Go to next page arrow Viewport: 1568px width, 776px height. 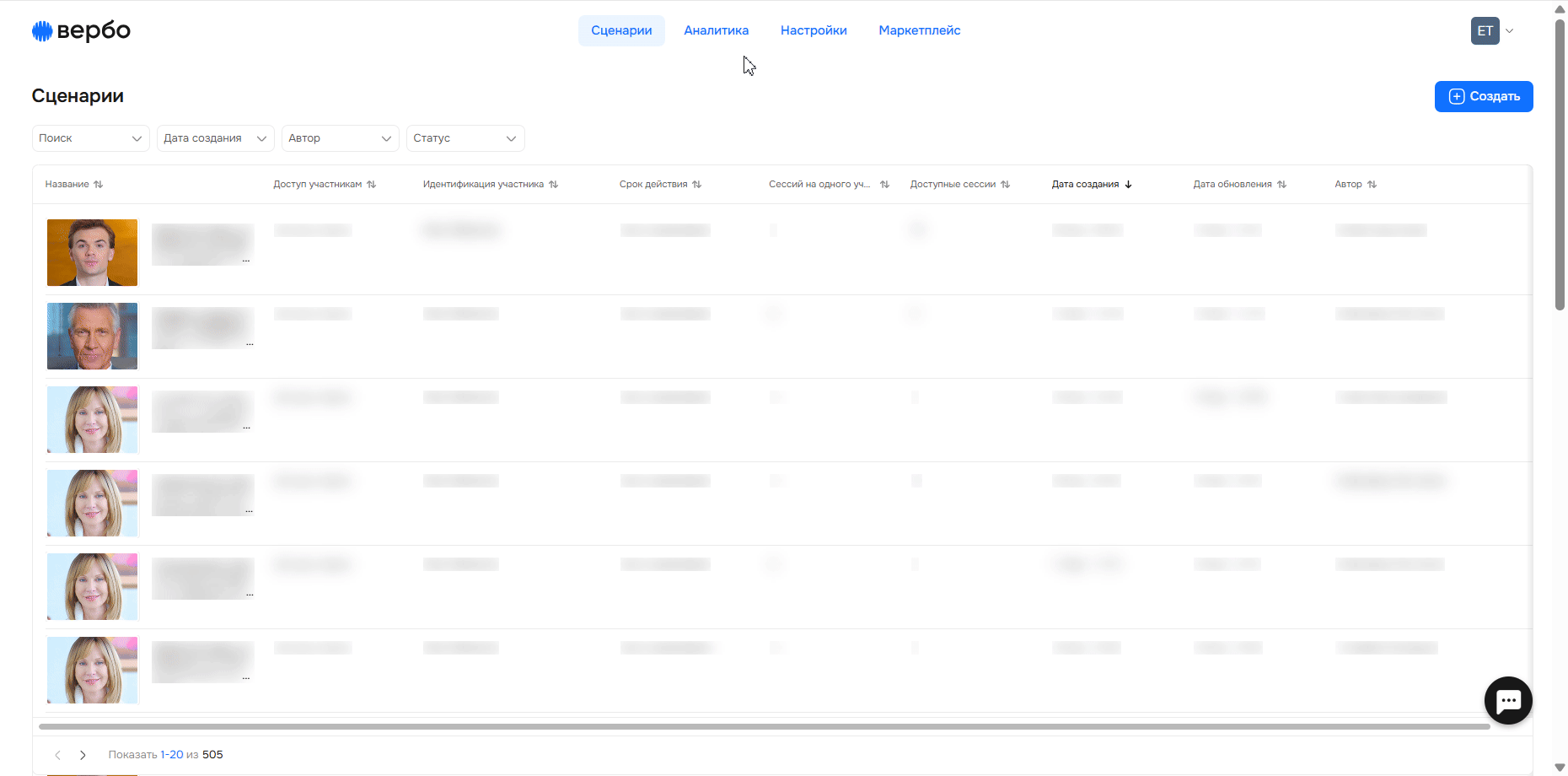point(83,755)
